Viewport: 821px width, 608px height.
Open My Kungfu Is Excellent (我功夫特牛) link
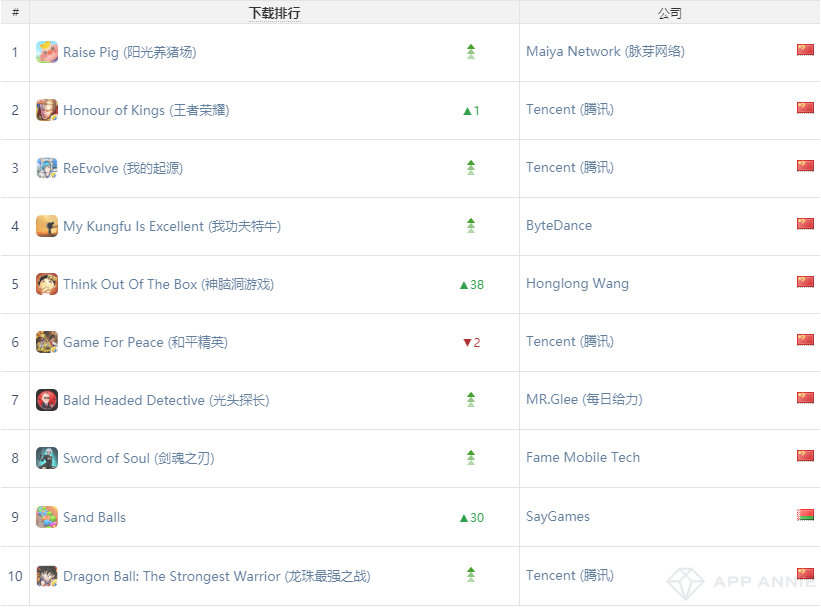pyautogui.click(x=172, y=227)
